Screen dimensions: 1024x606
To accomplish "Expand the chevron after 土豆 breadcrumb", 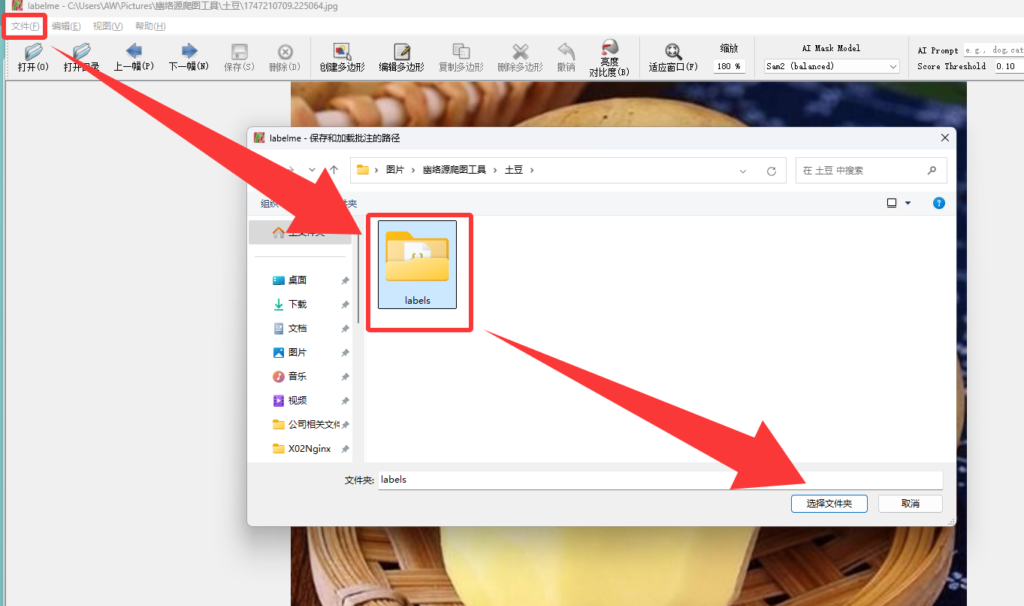I will [532, 170].
